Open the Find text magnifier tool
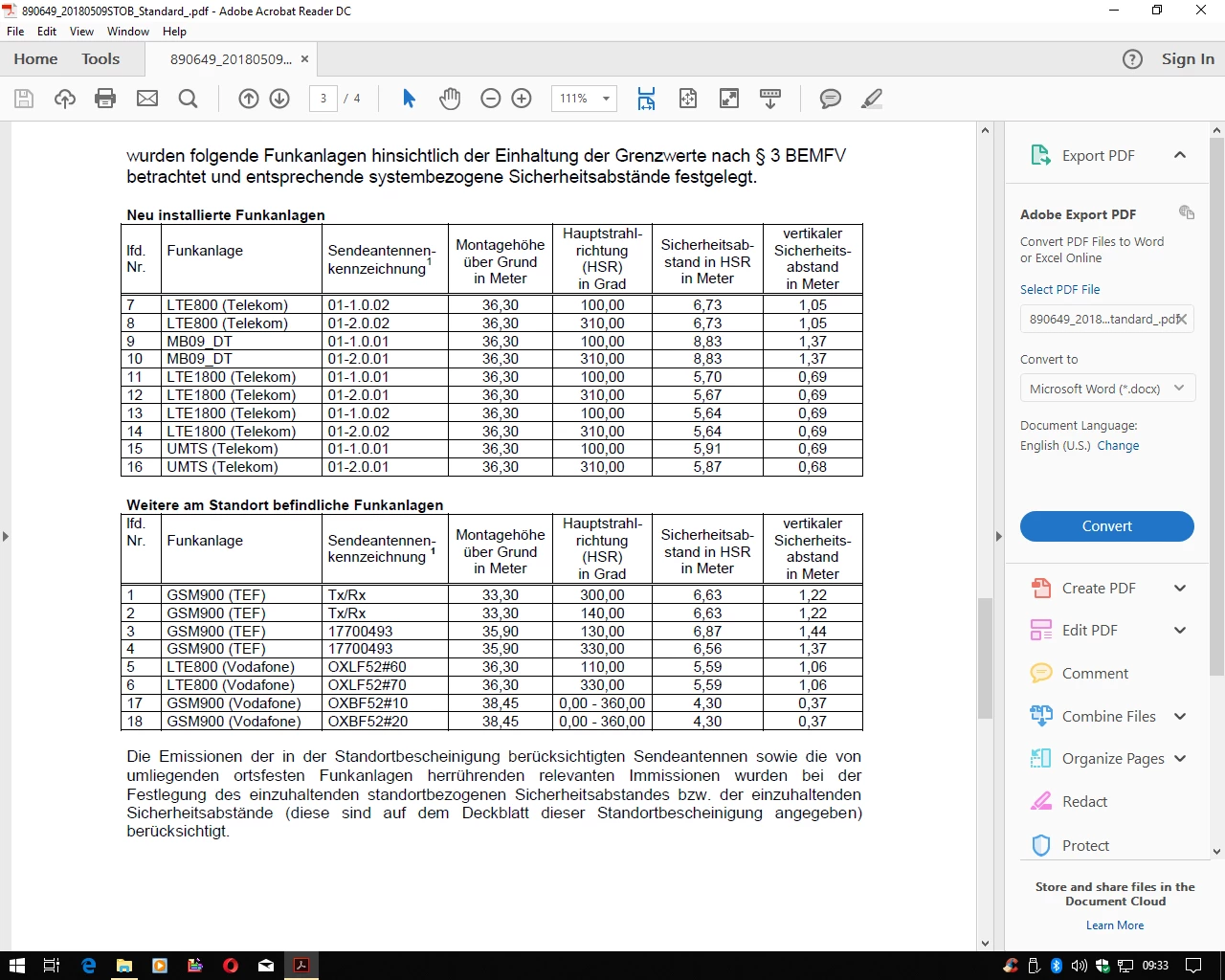This screenshot has width=1225, height=980. coord(189,99)
